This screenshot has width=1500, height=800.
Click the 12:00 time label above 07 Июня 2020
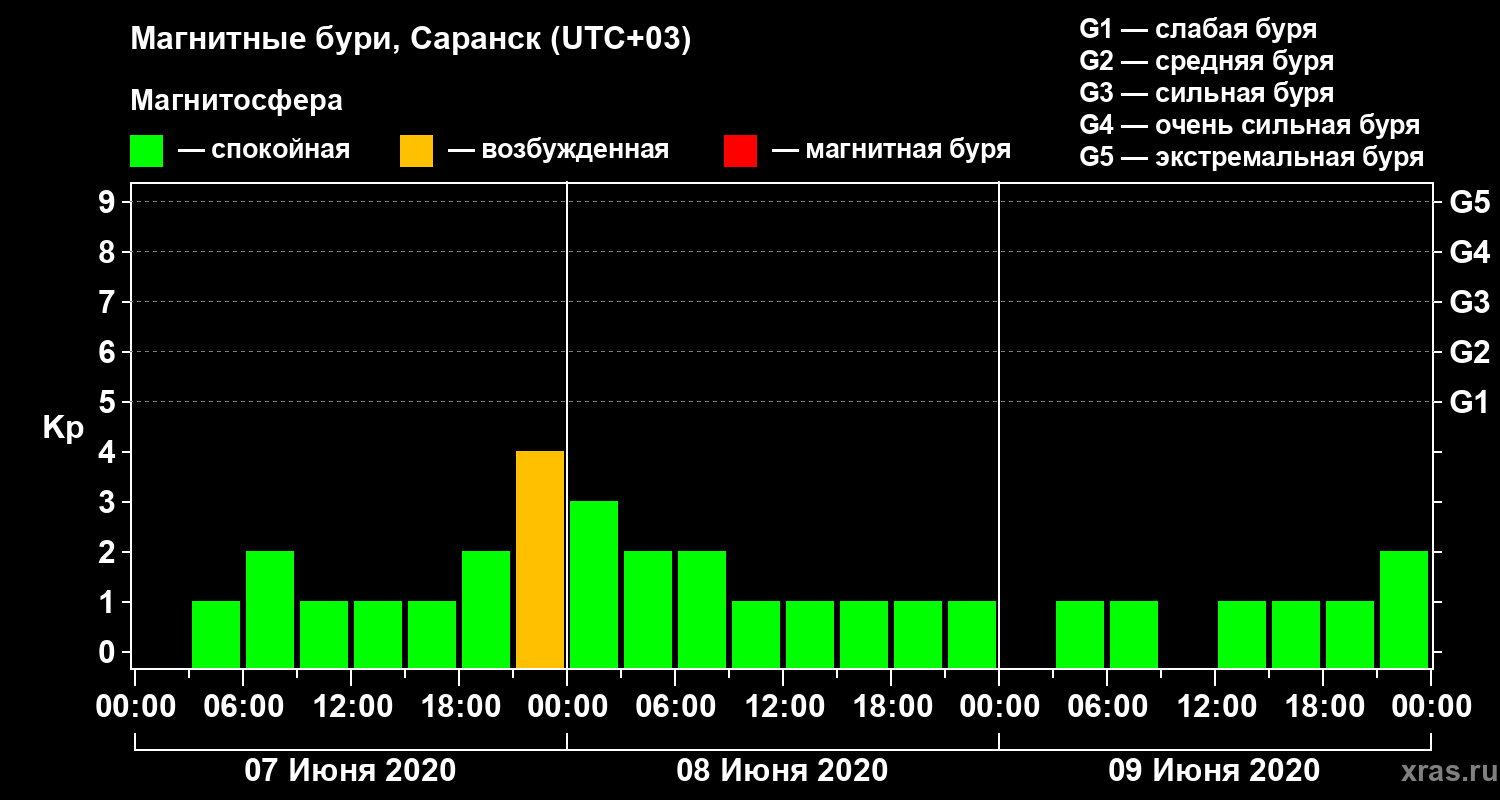click(x=351, y=707)
